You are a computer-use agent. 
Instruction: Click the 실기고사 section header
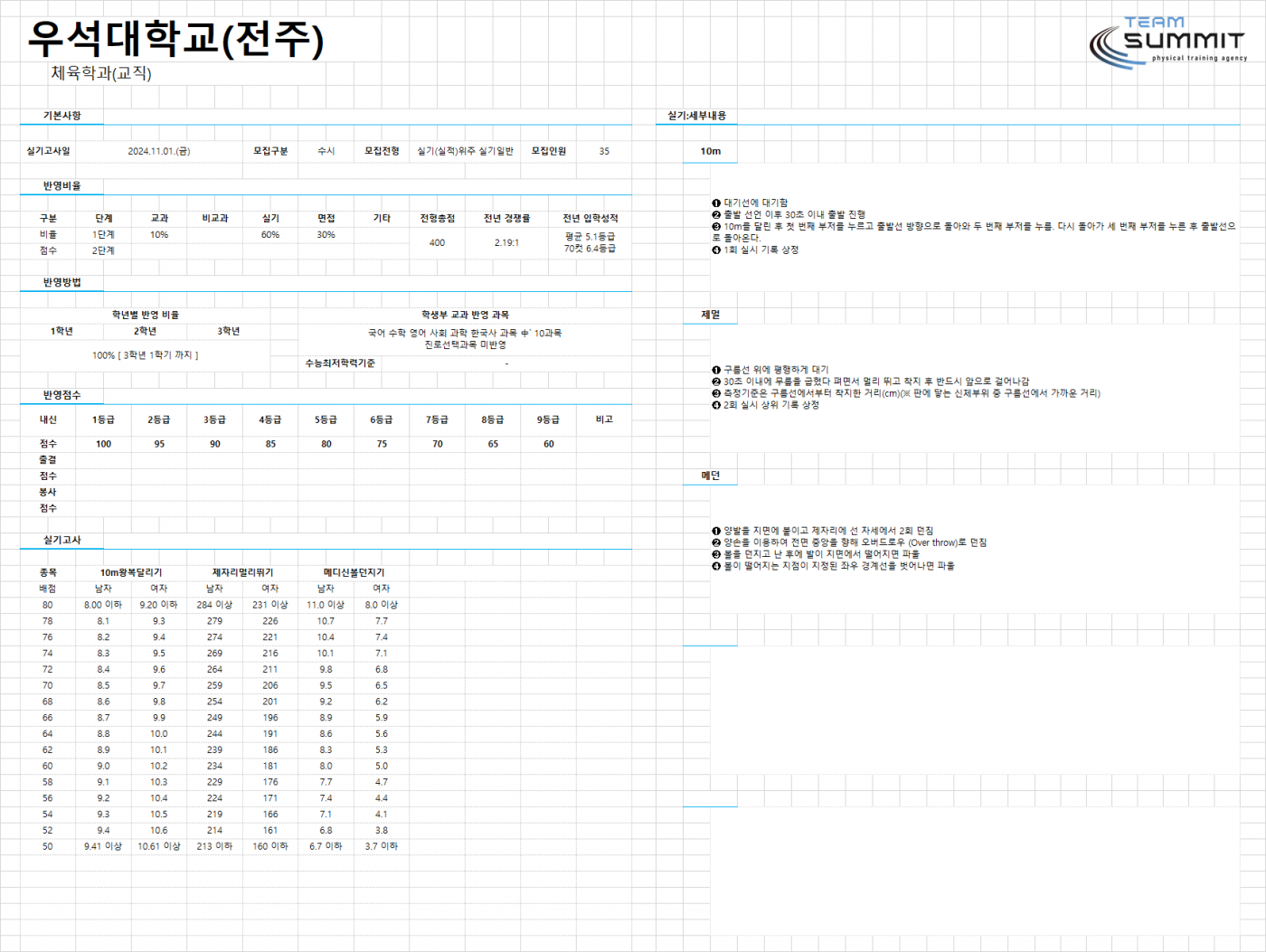point(61,541)
